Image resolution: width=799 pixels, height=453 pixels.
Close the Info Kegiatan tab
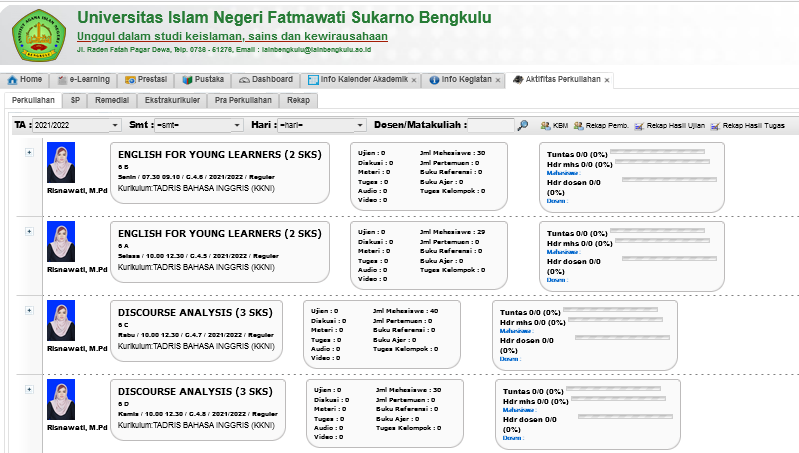pos(498,80)
